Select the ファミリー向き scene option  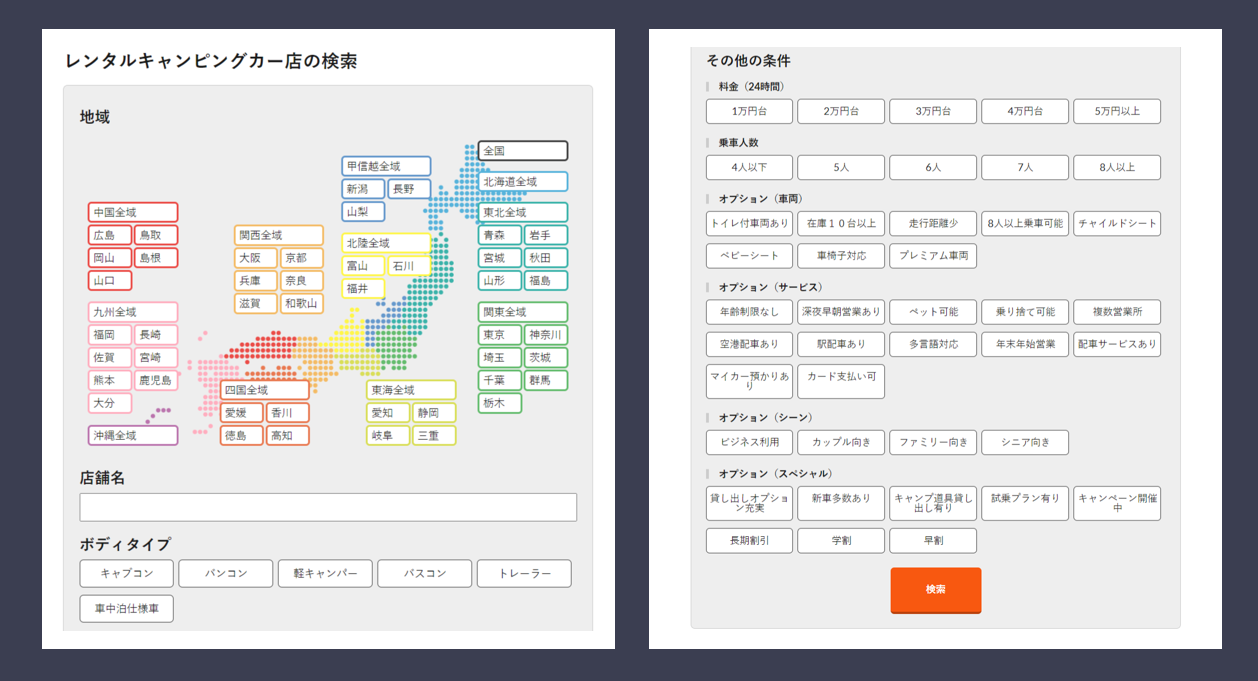point(933,443)
